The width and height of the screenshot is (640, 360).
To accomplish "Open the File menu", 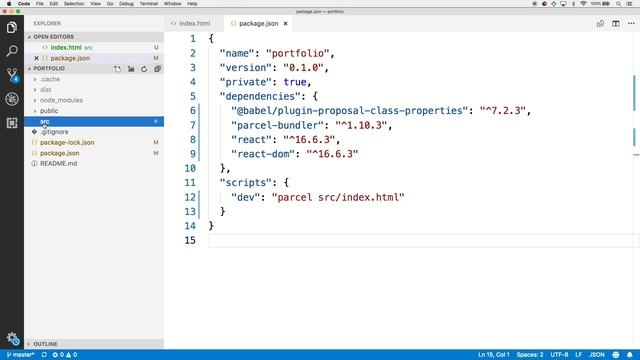I will (x=40, y=4).
